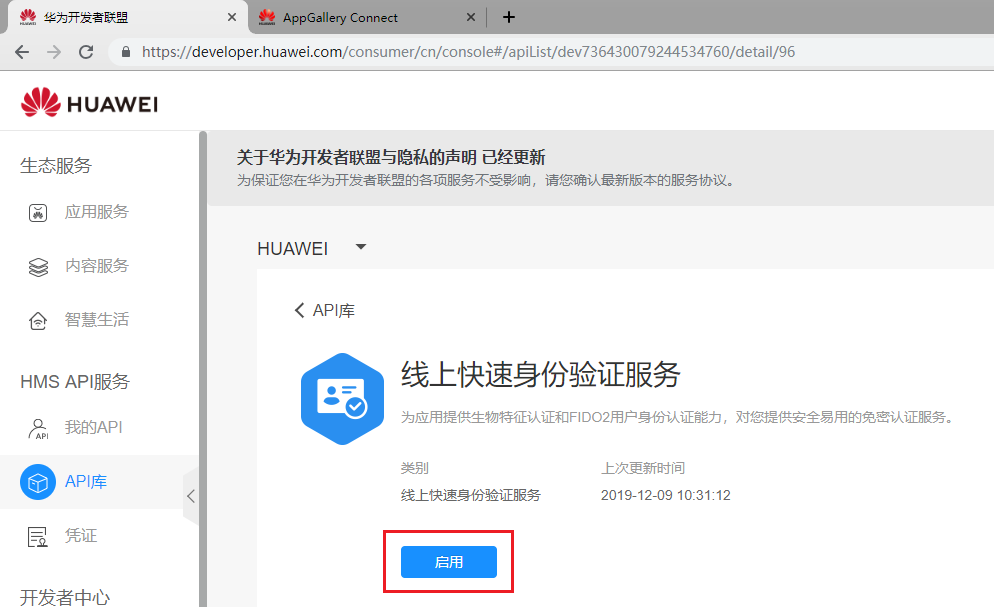The height and width of the screenshot is (607, 994).
Task: Click the 应用服务 sidebar icon
Action: click(x=38, y=212)
